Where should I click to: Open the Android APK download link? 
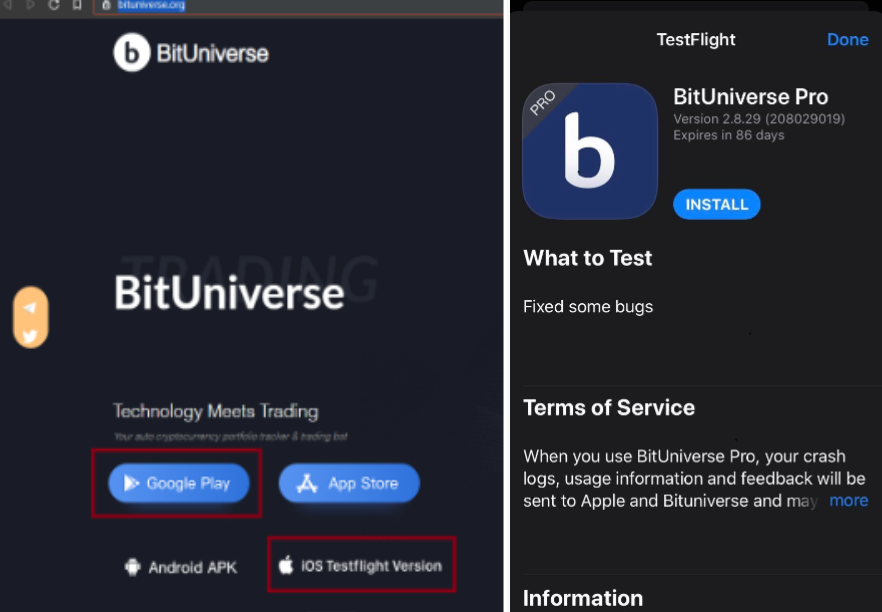pos(181,567)
